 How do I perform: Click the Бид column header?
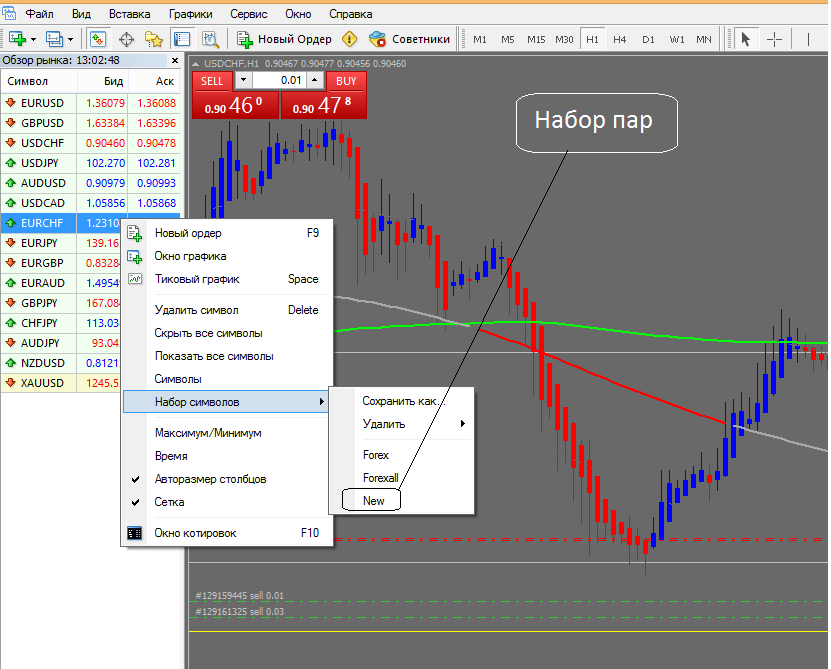tap(103, 81)
